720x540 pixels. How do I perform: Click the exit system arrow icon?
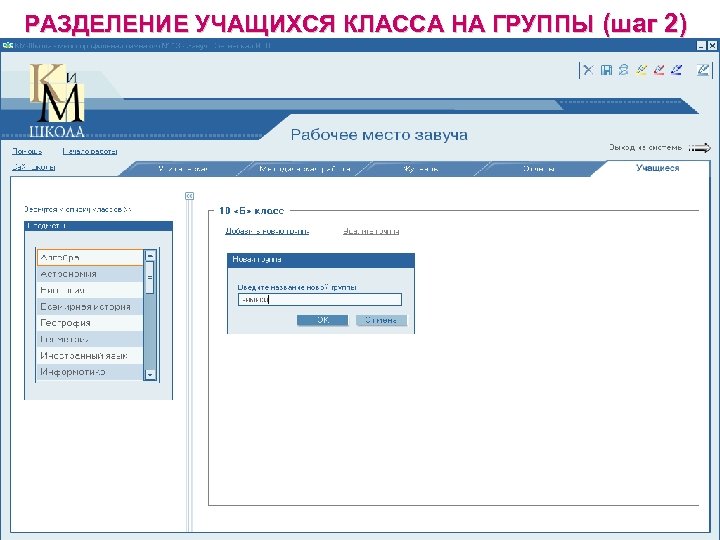click(699, 148)
